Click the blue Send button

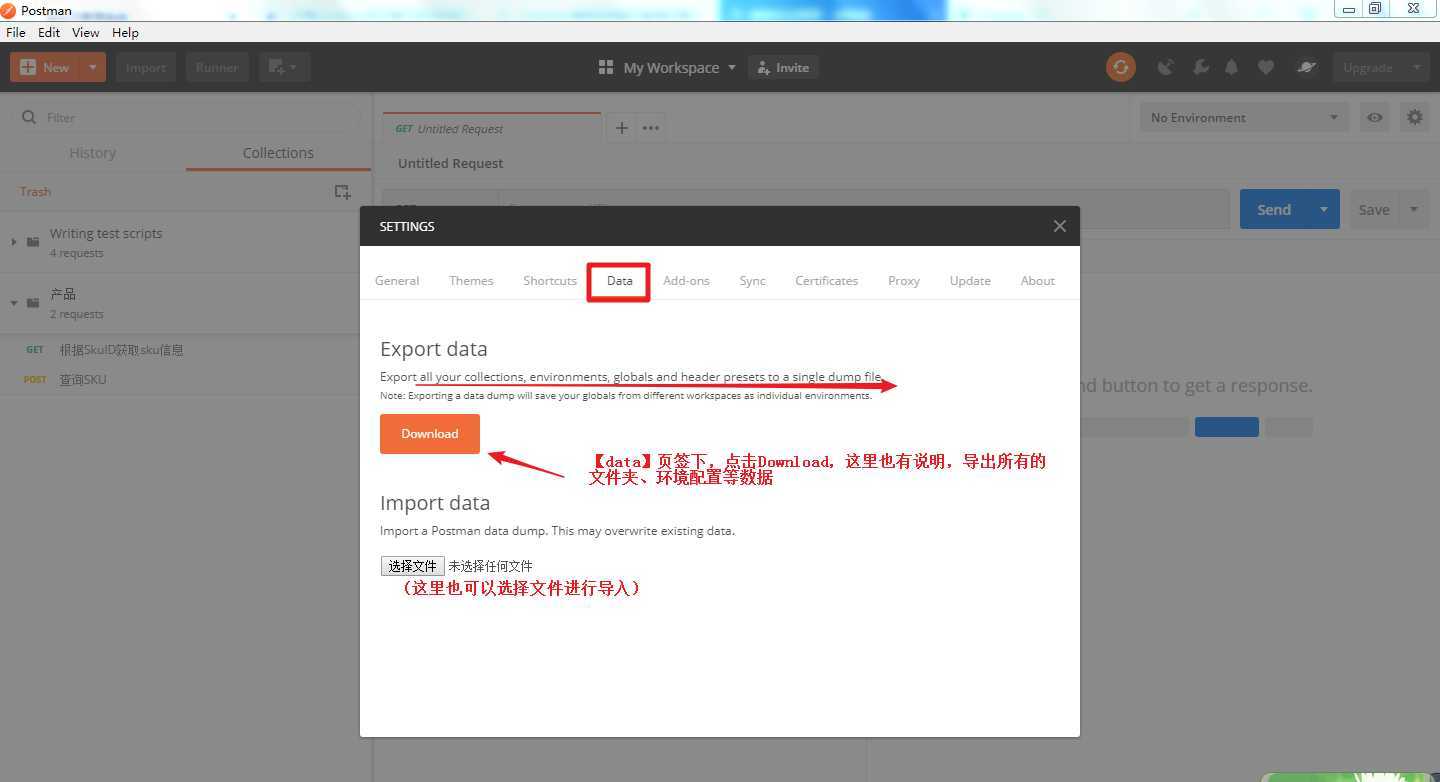pyautogui.click(x=1273, y=209)
